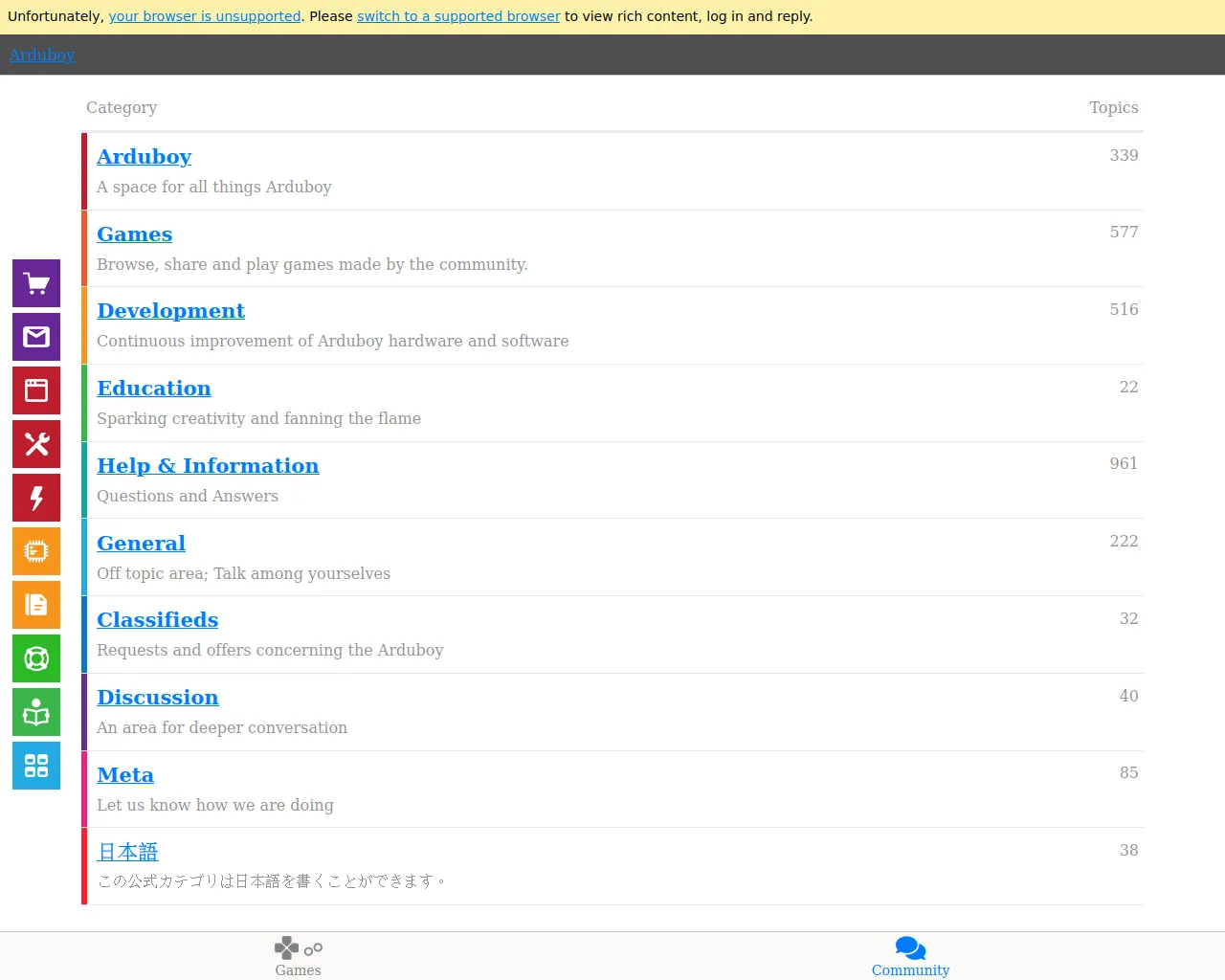The image size is (1225, 980).
Task: Open the Games category
Action: click(134, 234)
